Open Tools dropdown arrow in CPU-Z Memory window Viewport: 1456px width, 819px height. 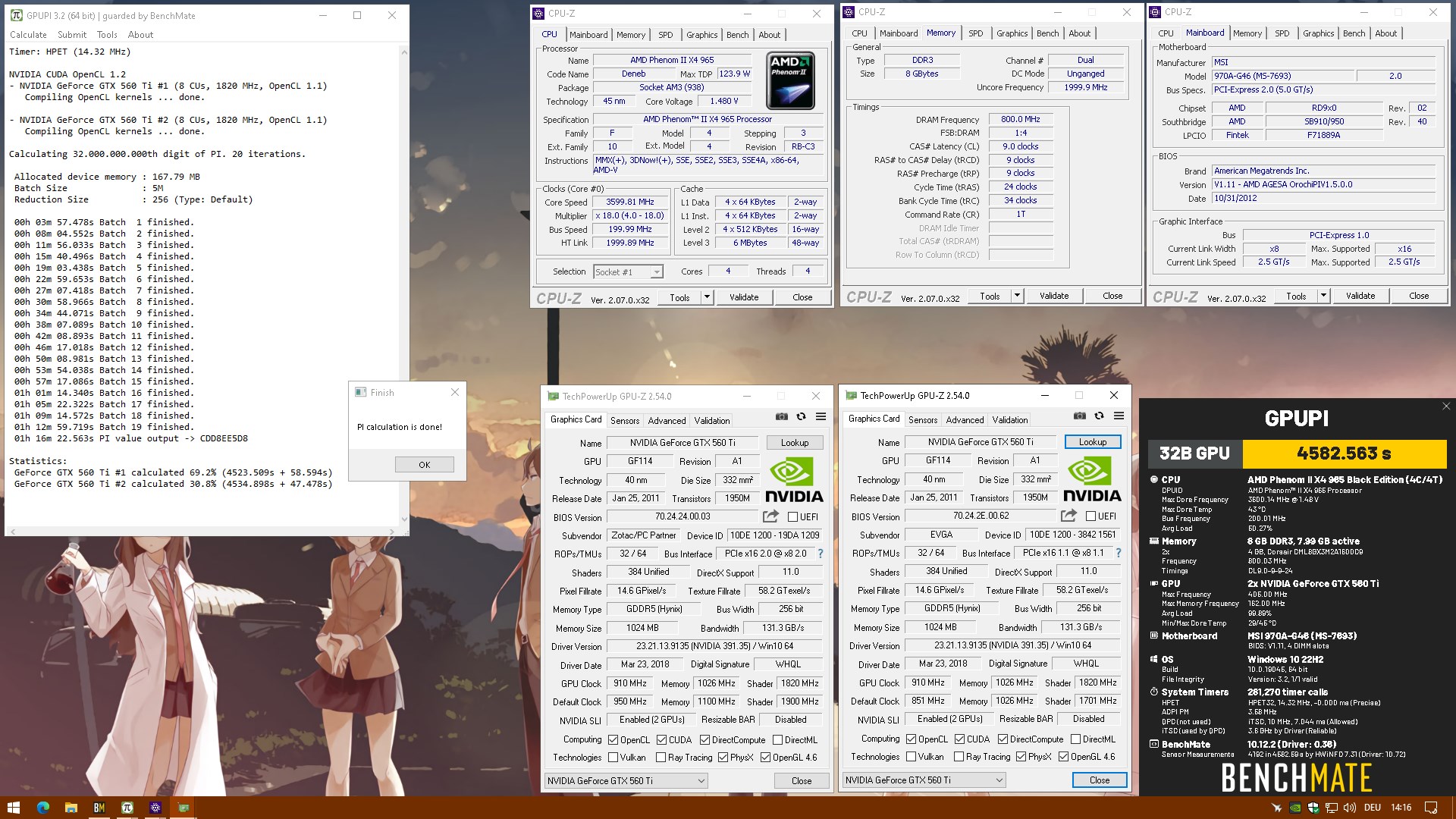[1017, 296]
